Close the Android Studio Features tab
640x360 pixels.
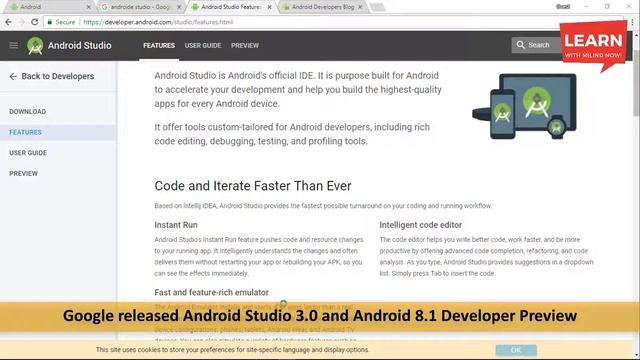(x=269, y=7)
